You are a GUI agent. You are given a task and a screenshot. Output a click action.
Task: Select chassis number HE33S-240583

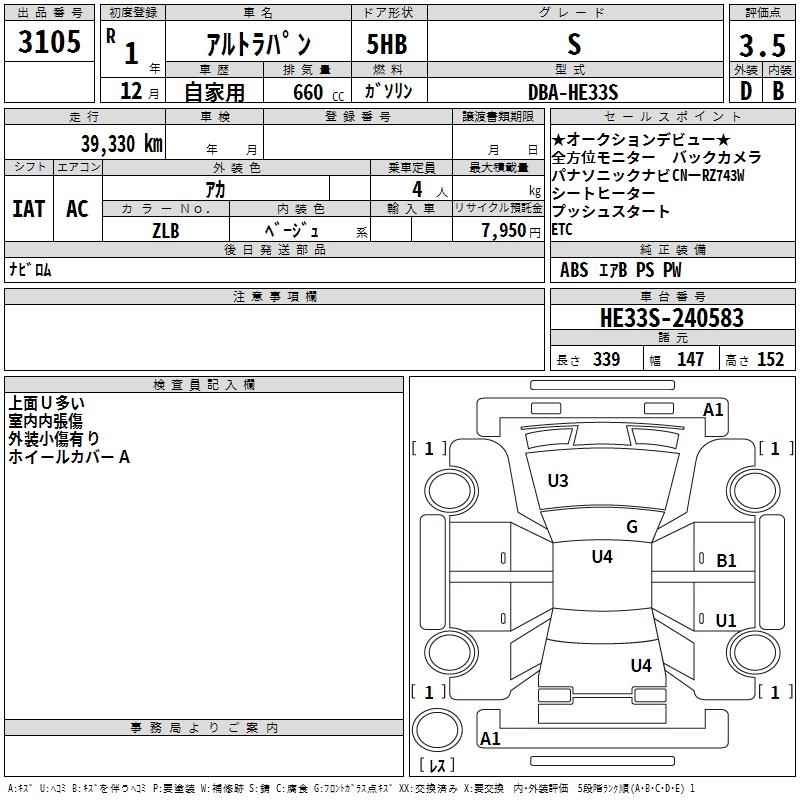click(672, 318)
